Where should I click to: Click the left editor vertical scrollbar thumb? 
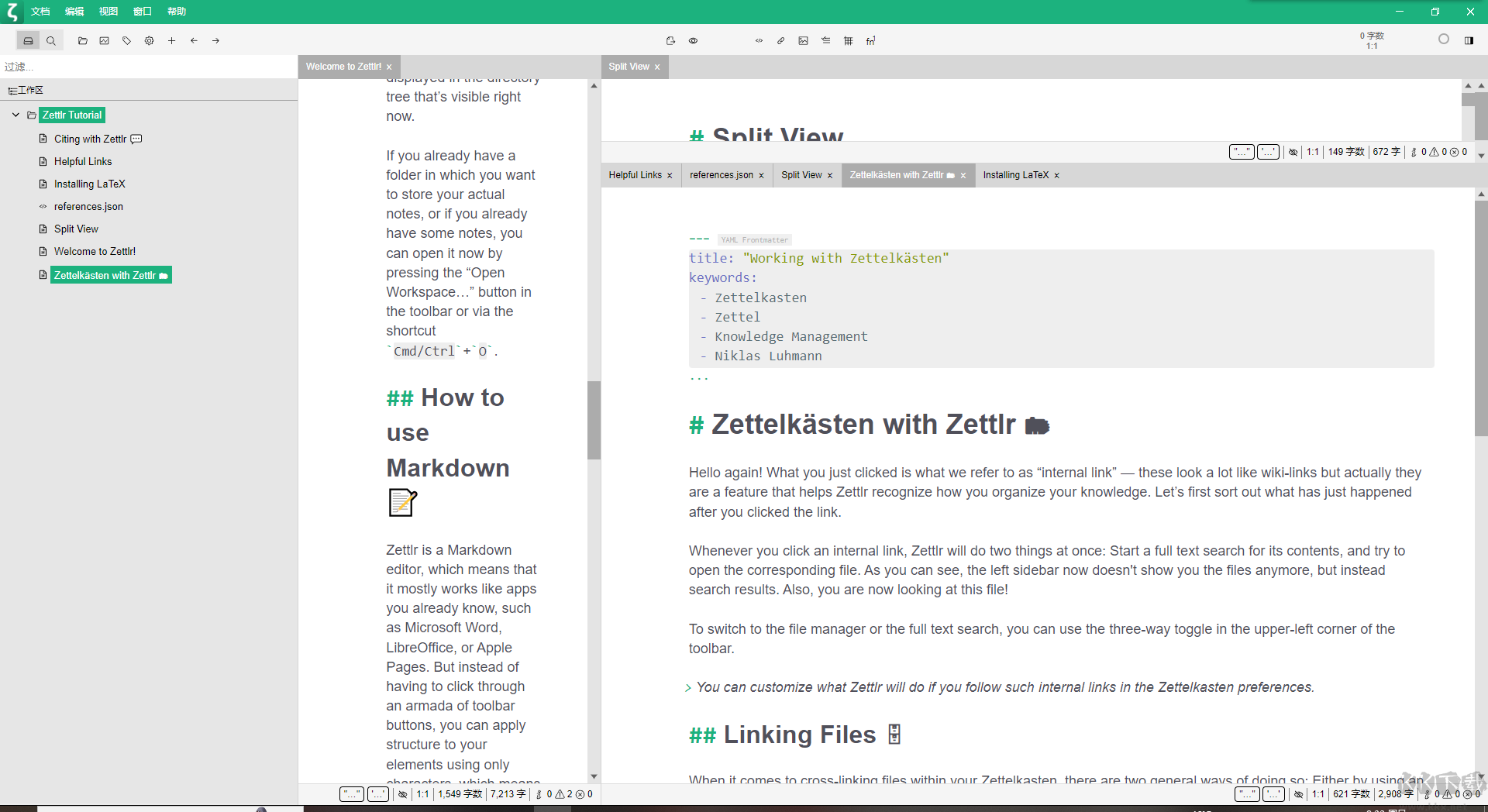594,420
